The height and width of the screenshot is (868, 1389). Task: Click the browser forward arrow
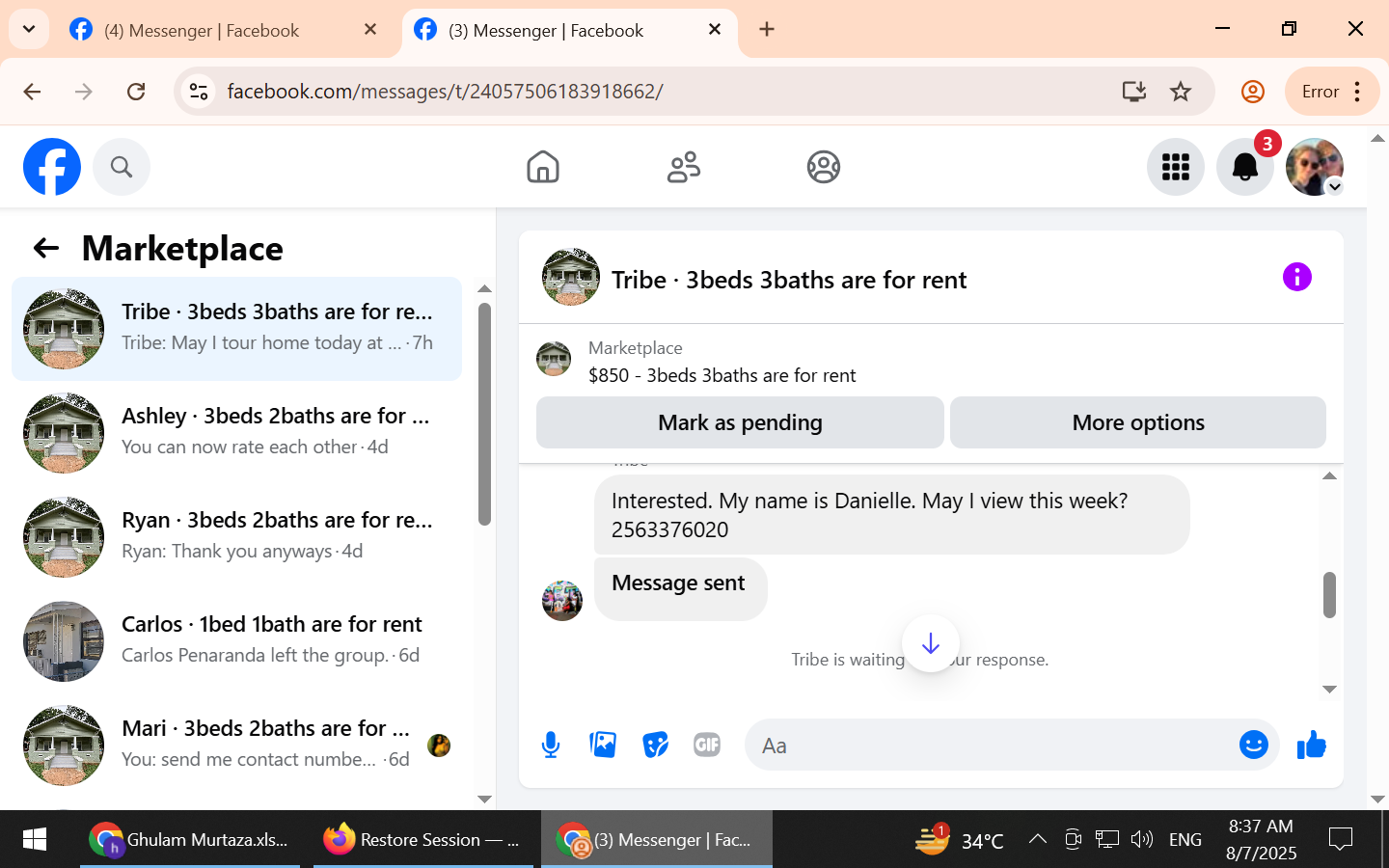tap(84, 92)
